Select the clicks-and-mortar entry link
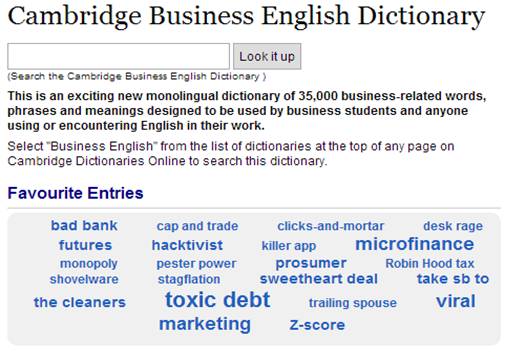Viewport: 509px width, 361px height. pyautogui.click(x=331, y=226)
